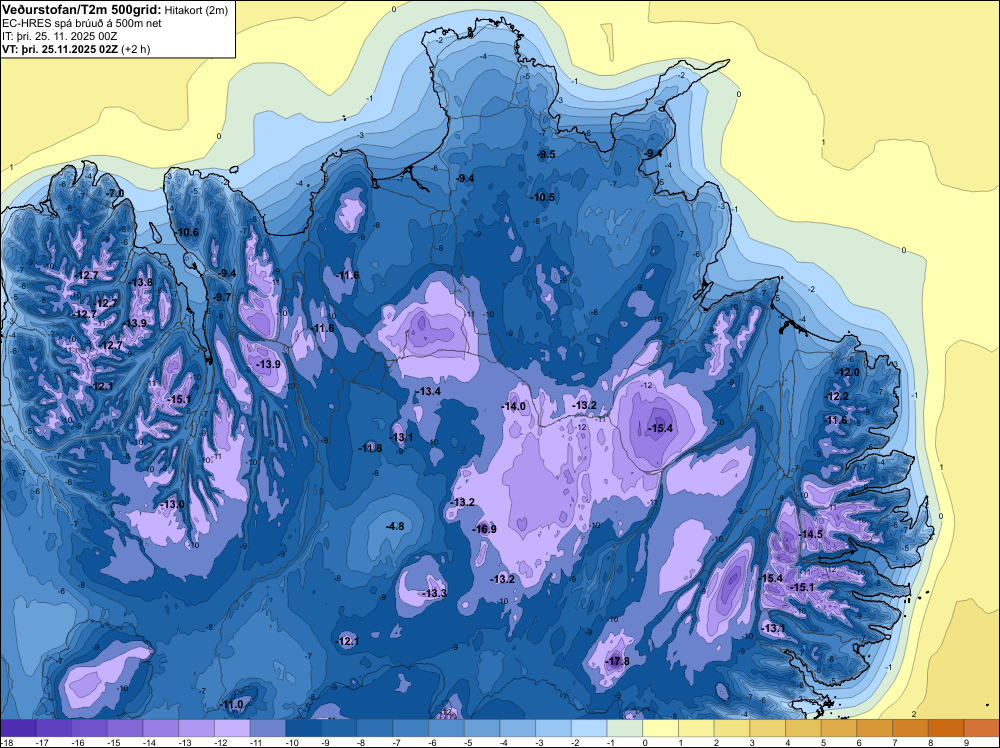Select the legend swatch between 6 and 7
This screenshot has width=1000, height=748.
(875, 728)
